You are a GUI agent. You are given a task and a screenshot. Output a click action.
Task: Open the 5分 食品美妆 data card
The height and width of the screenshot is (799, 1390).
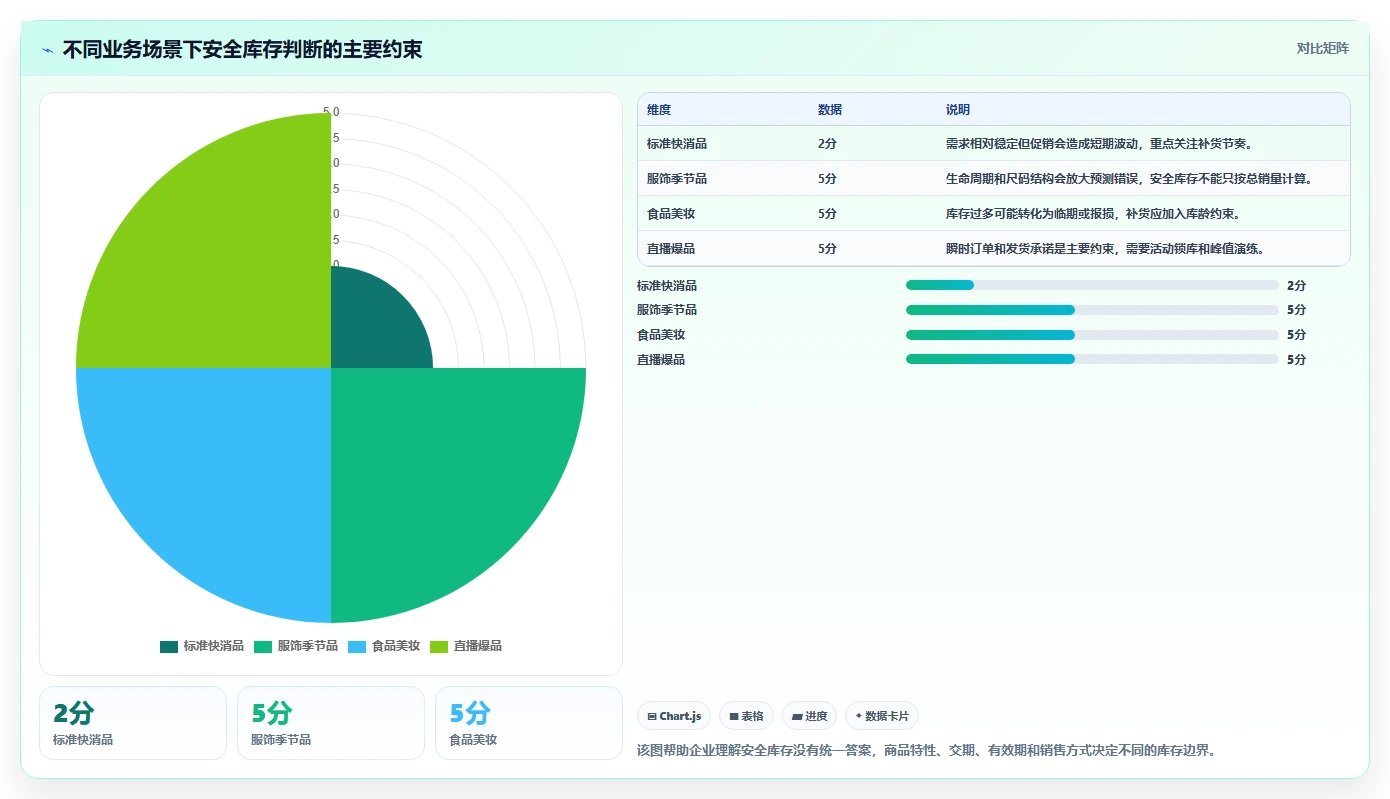coord(529,723)
